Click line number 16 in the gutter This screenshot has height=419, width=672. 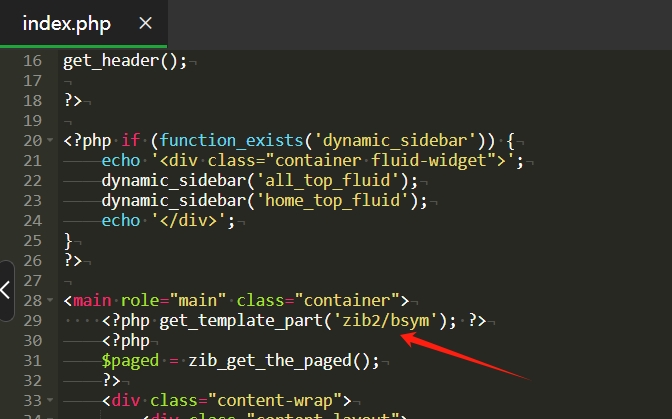pyautogui.click(x=32, y=61)
